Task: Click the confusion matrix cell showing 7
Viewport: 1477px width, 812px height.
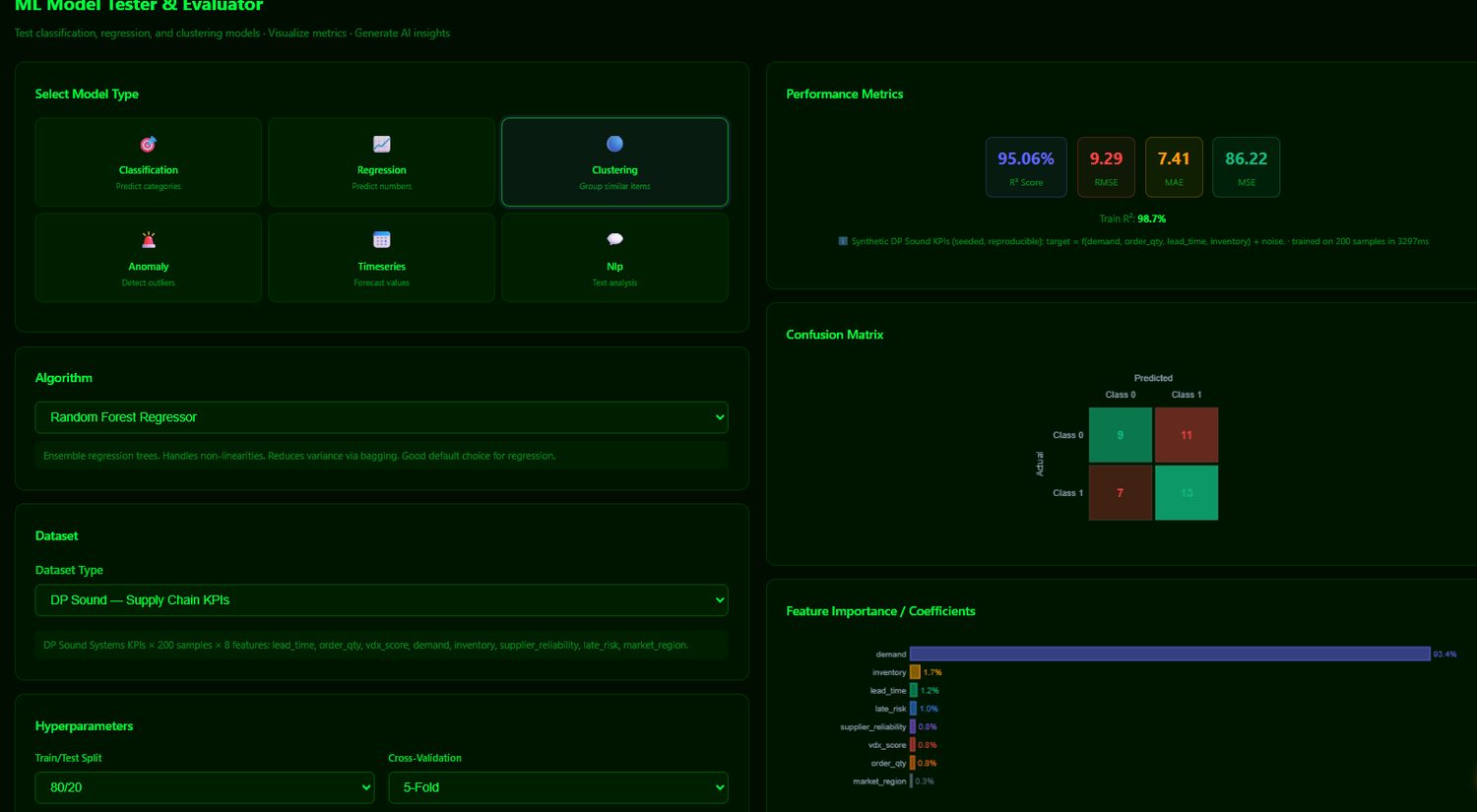Action: pos(1120,492)
